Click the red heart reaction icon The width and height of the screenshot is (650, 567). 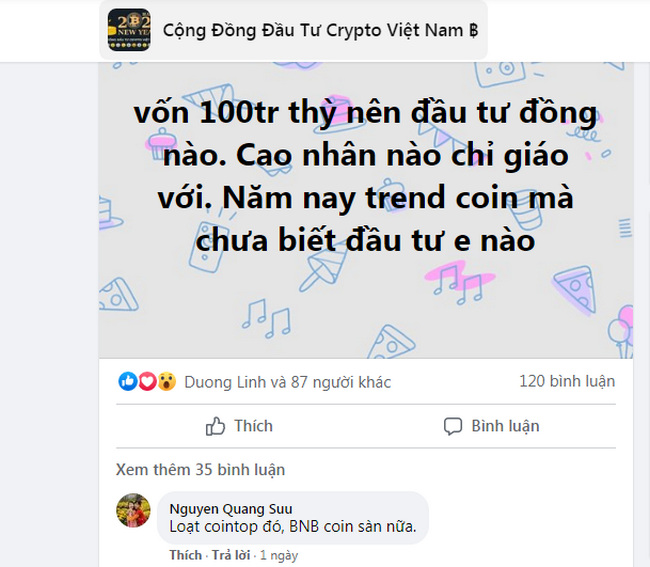[147, 381]
